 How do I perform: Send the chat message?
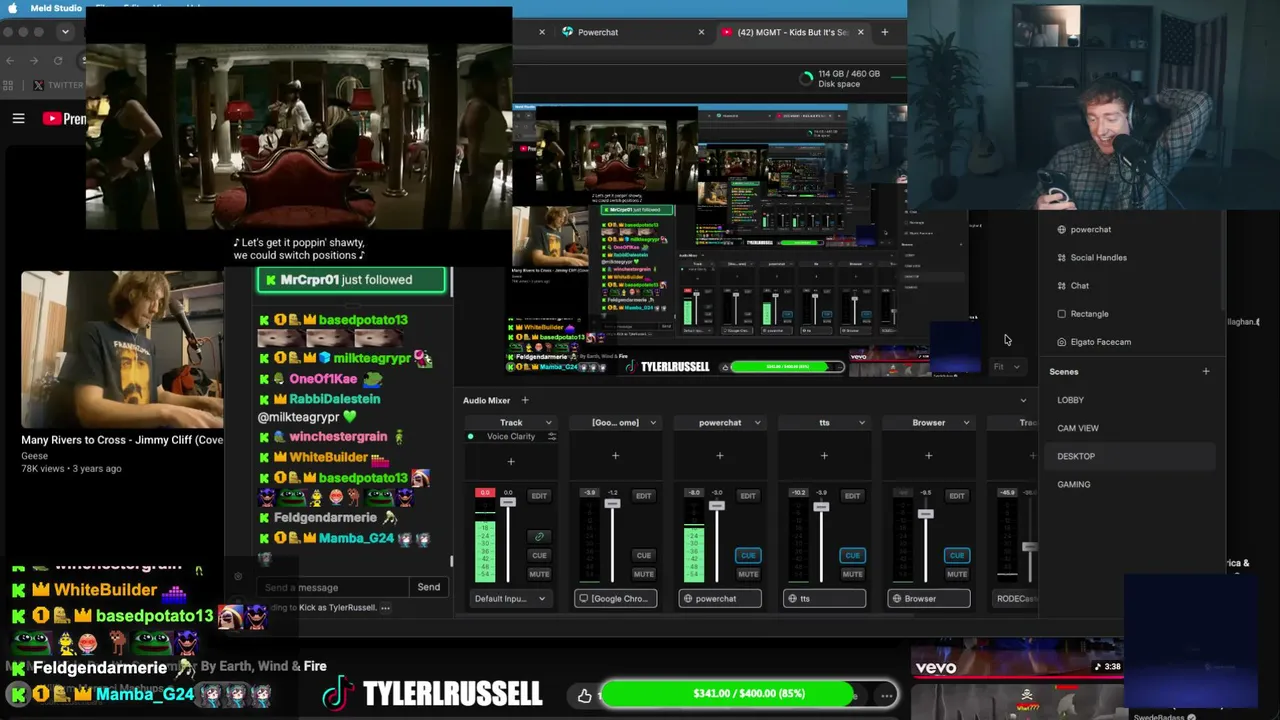click(x=429, y=588)
